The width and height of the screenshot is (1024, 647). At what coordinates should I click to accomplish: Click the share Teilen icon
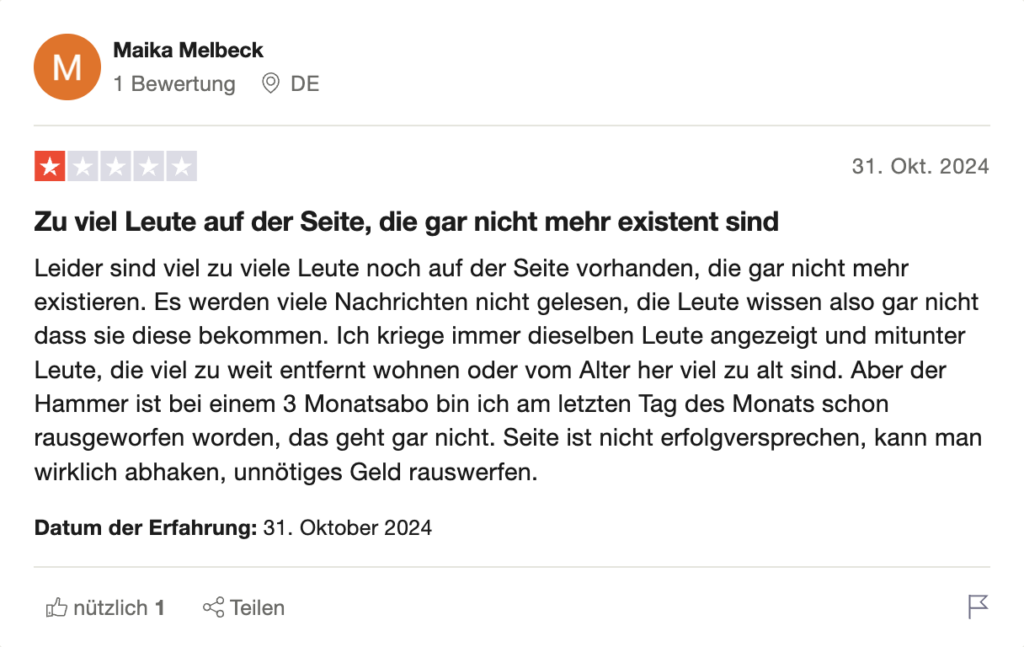(x=214, y=607)
